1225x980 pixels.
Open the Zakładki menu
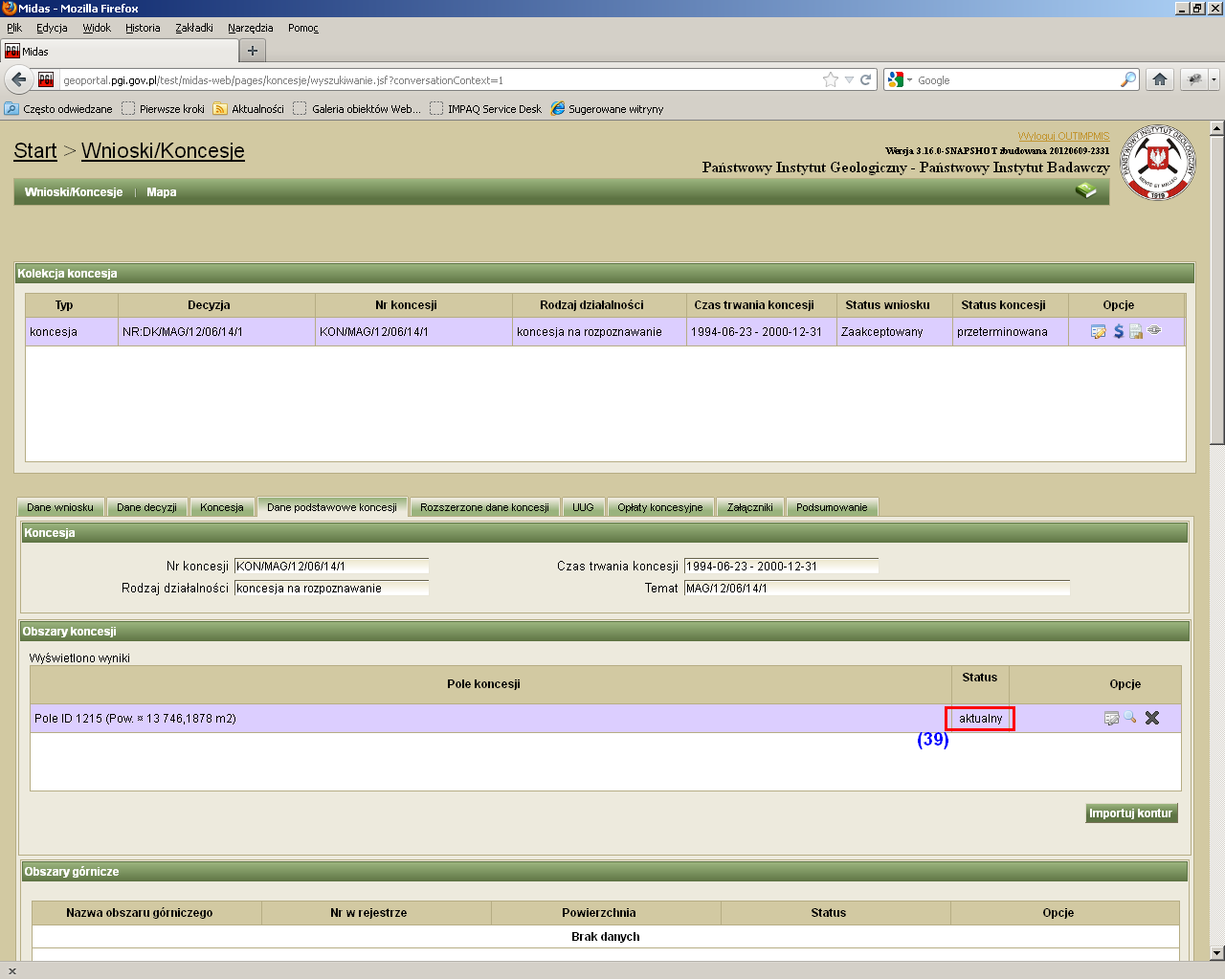(x=193, y=28)
